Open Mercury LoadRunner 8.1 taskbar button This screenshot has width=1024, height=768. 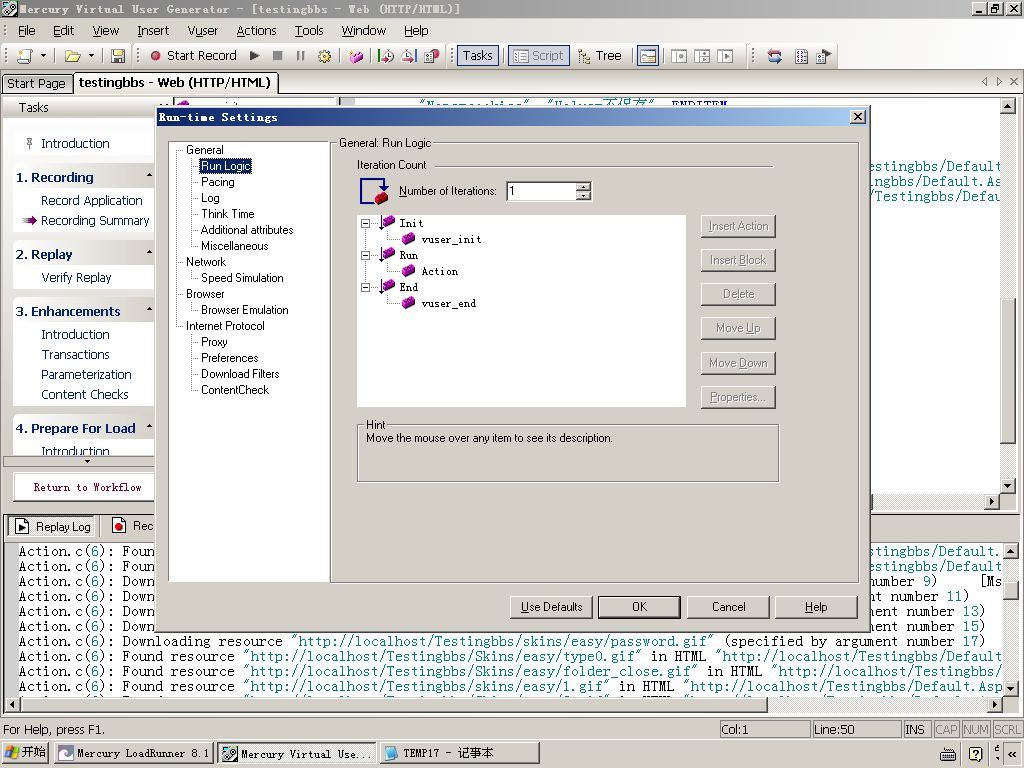pos(133,753)
